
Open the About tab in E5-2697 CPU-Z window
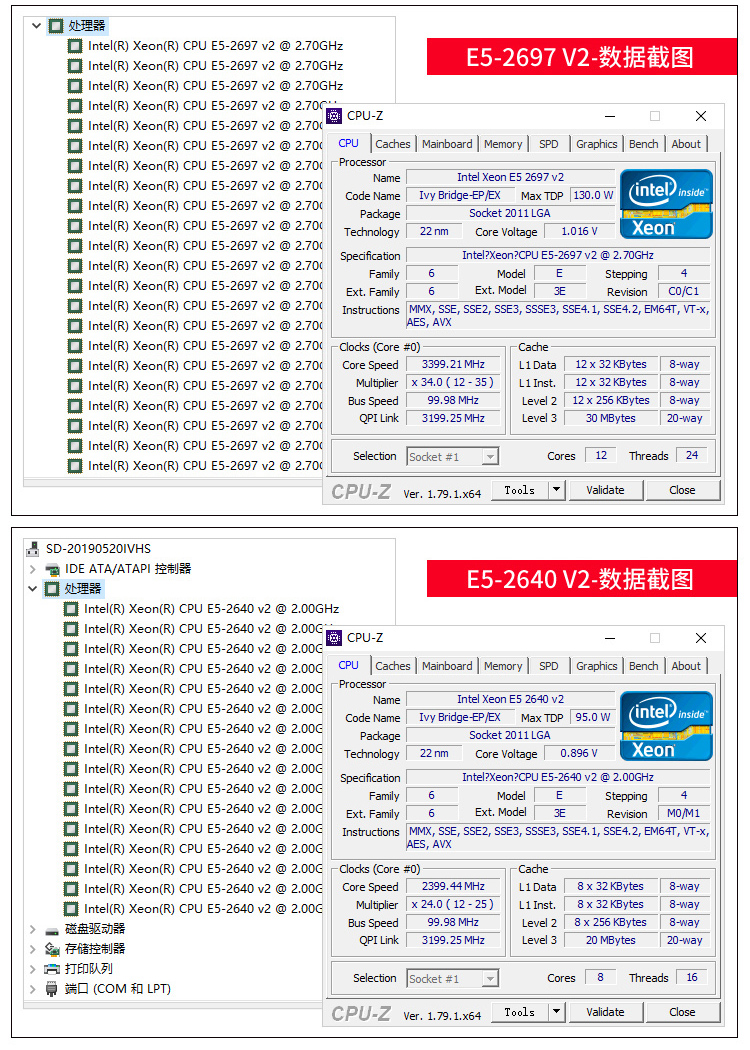point(686,144)
